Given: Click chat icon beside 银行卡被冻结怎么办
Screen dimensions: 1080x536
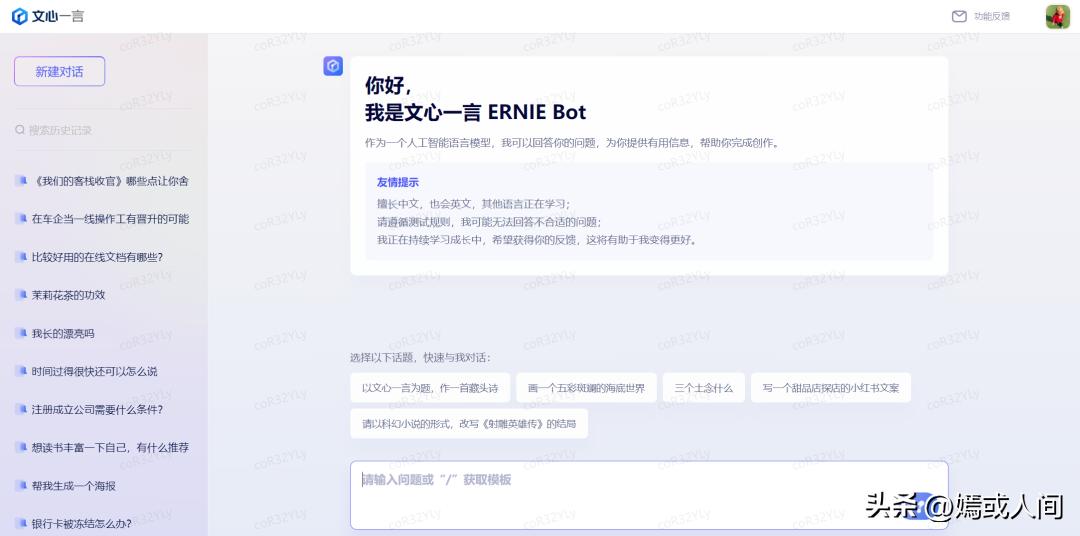Looking at the screenshot, I should click(21, 524).
